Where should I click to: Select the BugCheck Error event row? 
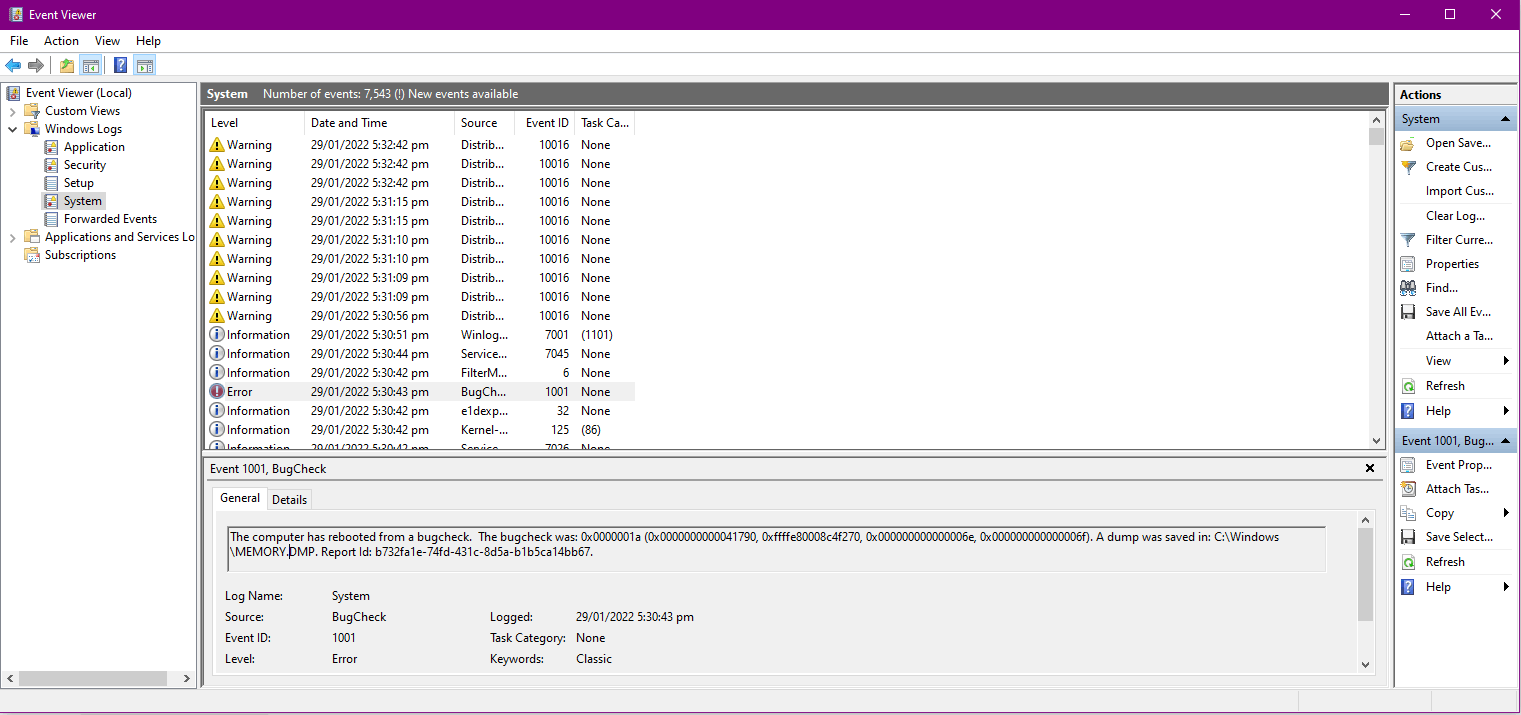420,392
